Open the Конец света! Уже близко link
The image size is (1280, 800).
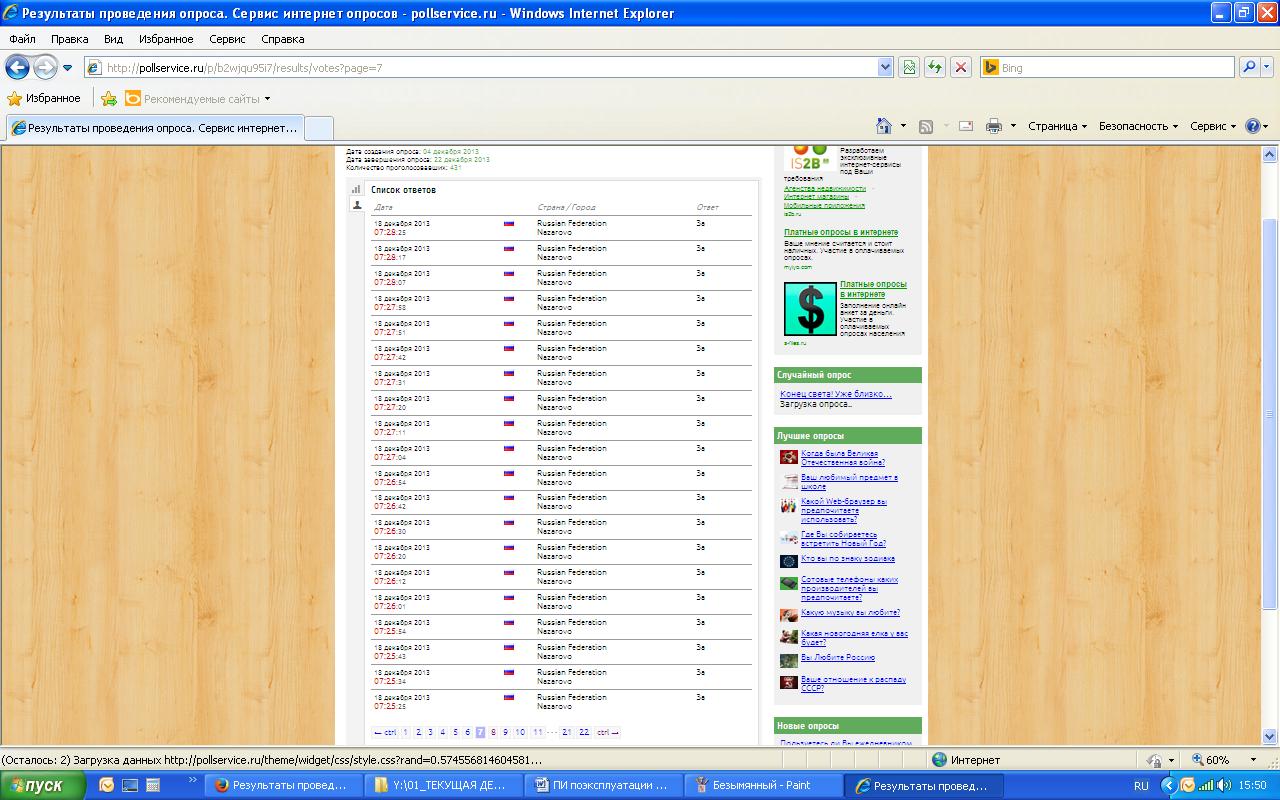[836, 394]
